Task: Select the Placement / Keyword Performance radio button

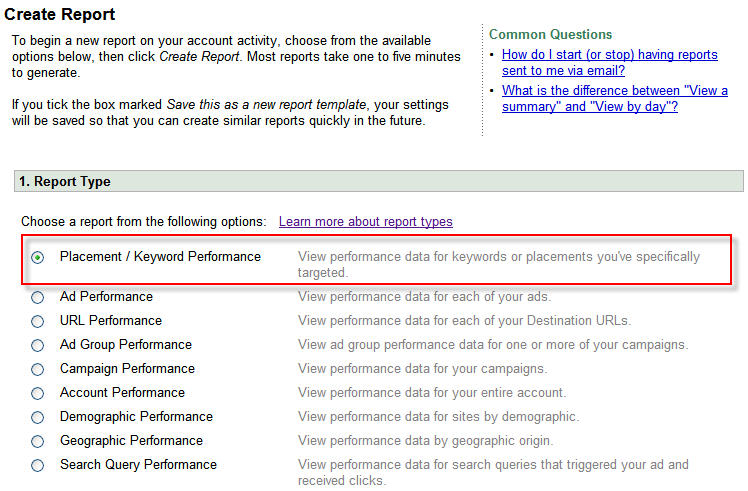Action: pyautogui.click(x=38, y=257)
